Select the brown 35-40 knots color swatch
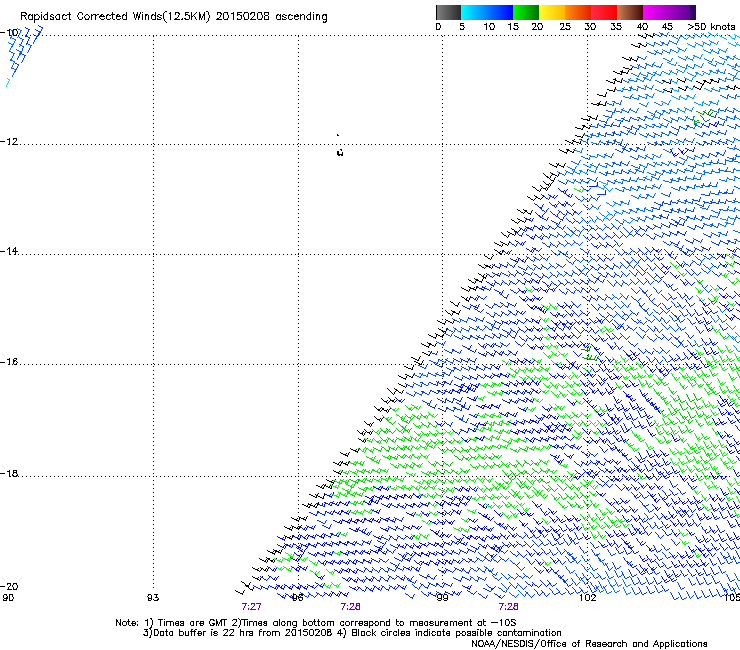Viewport: 740px width, 650px height. (630, 12)
